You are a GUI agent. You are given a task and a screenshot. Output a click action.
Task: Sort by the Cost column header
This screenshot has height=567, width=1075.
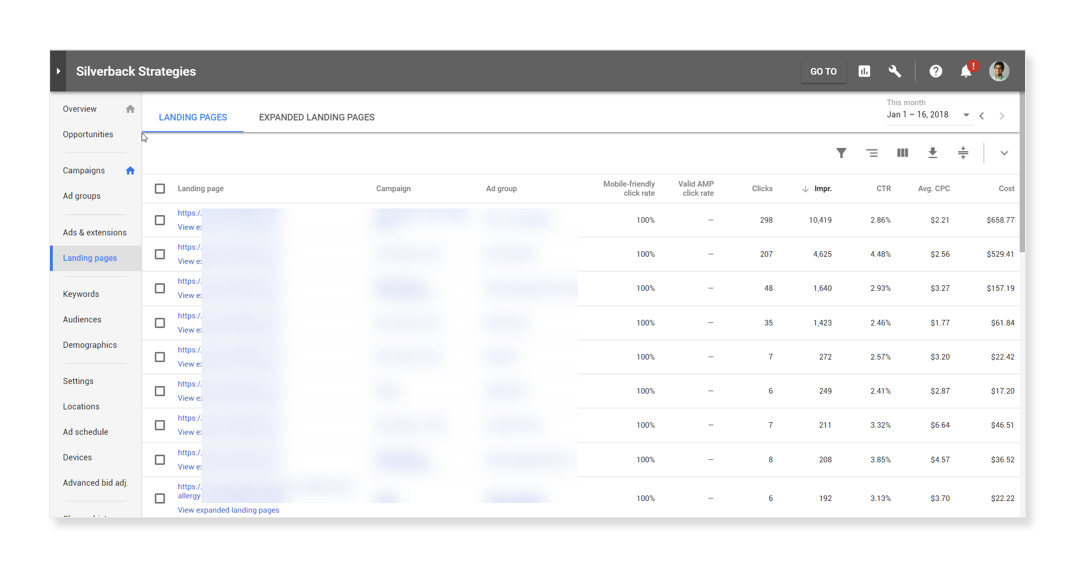tap(1006, 189)
